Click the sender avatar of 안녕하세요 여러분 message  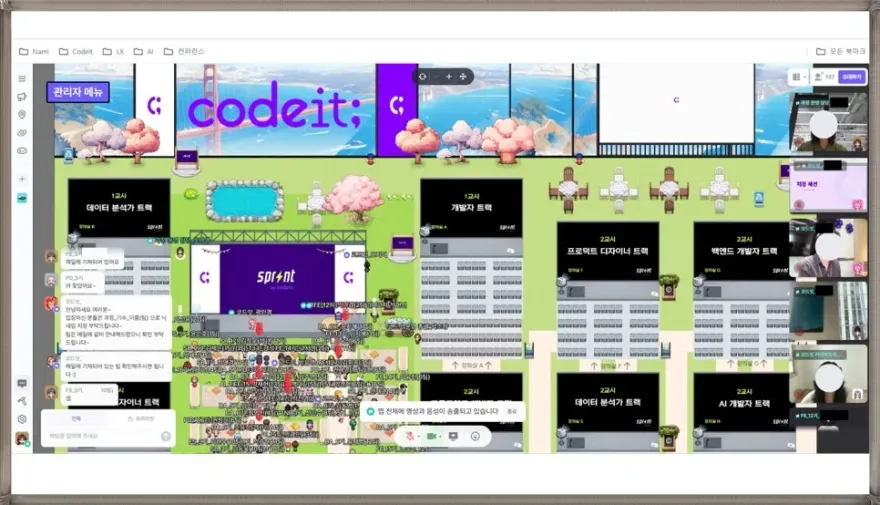tap(52, 304)
